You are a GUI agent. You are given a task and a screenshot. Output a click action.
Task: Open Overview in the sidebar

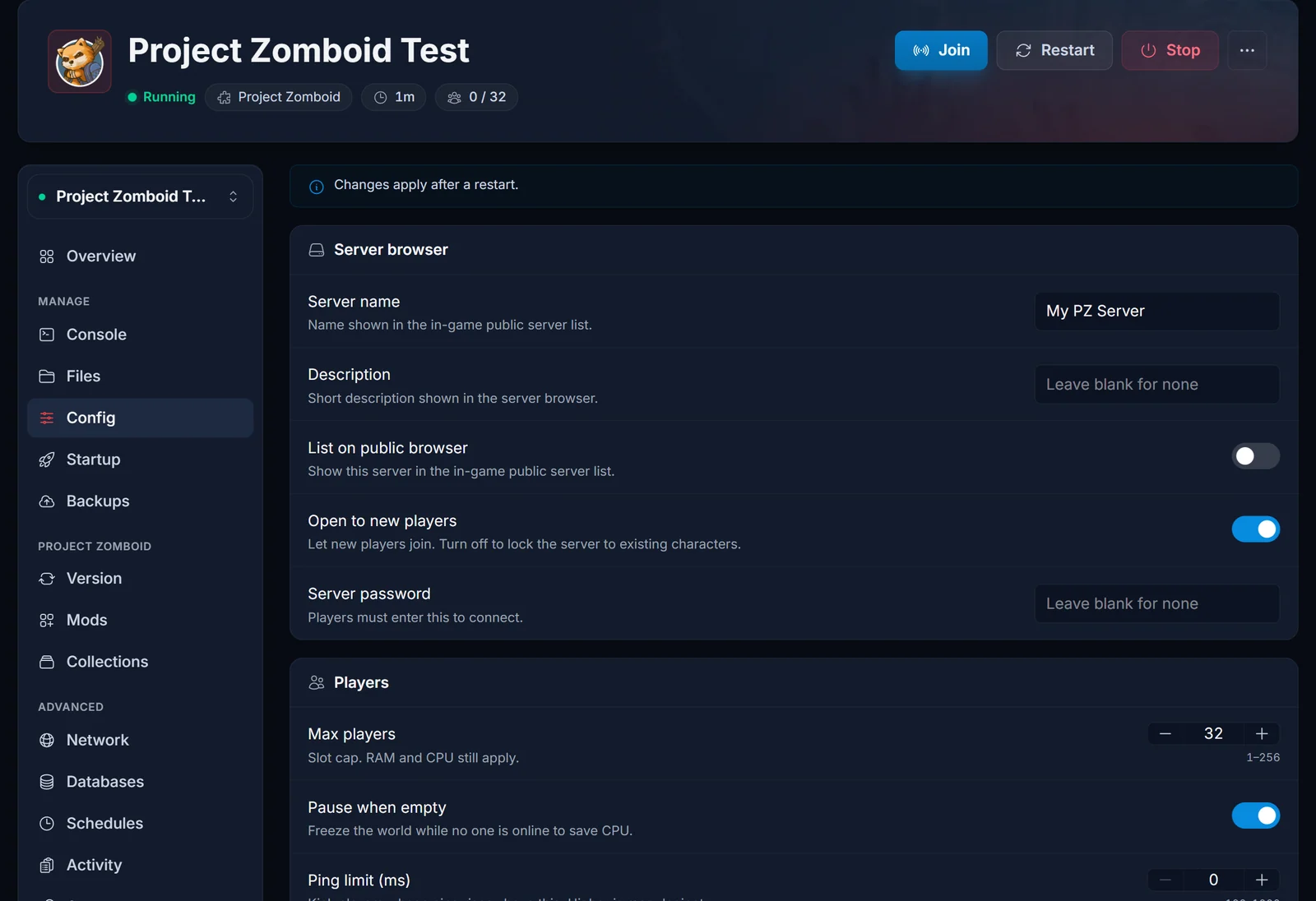click(x=140, y=256)
